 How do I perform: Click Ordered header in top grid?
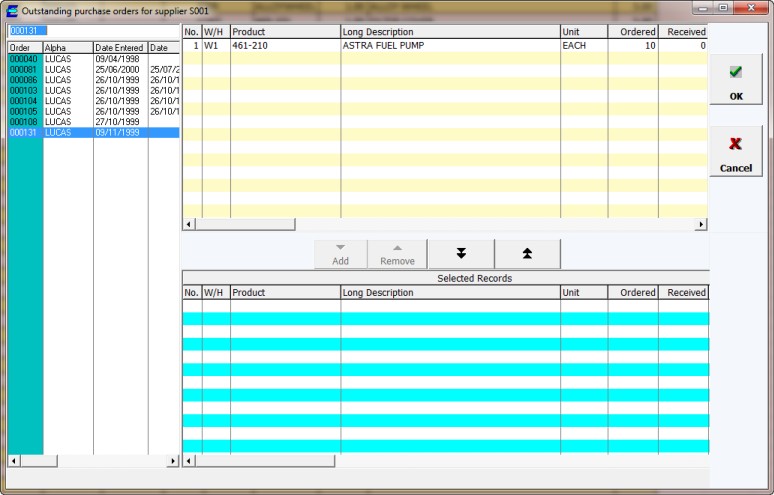633,32
